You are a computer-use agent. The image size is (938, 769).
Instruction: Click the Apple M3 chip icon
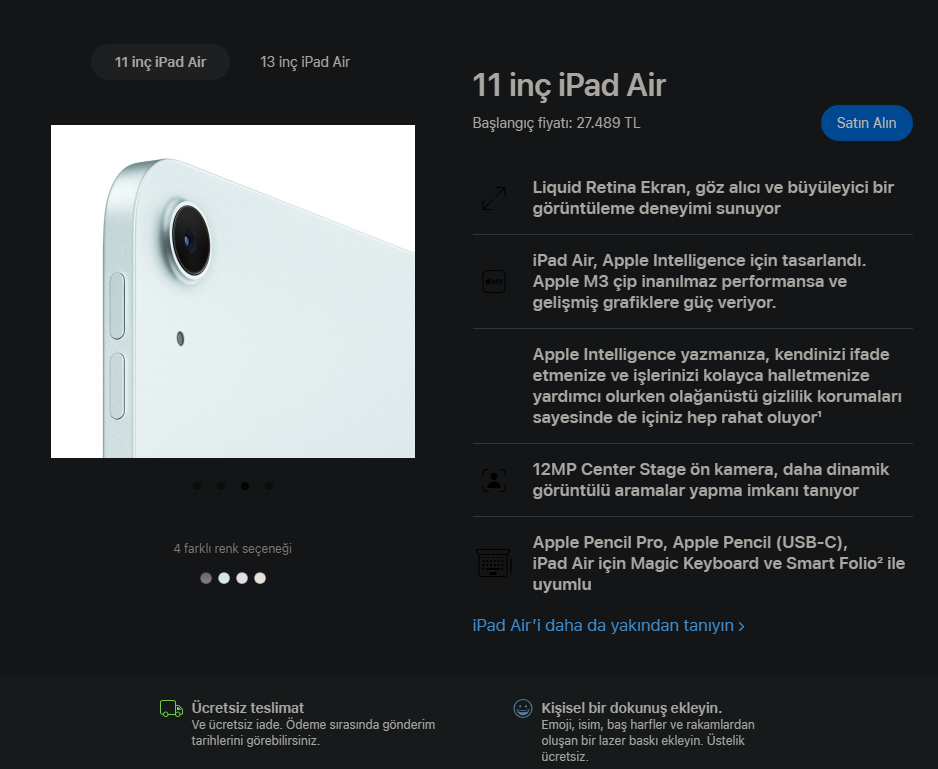pyautogui.click(x=494, y=281)
